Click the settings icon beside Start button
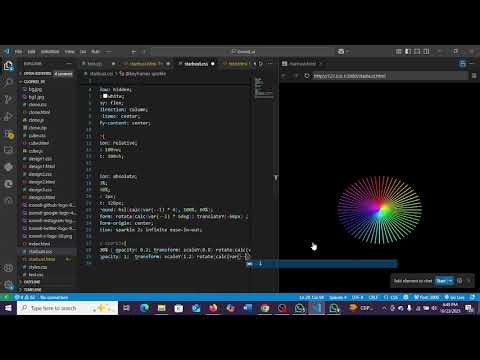This screenshot has height=360, width=480. coord(460,281)
